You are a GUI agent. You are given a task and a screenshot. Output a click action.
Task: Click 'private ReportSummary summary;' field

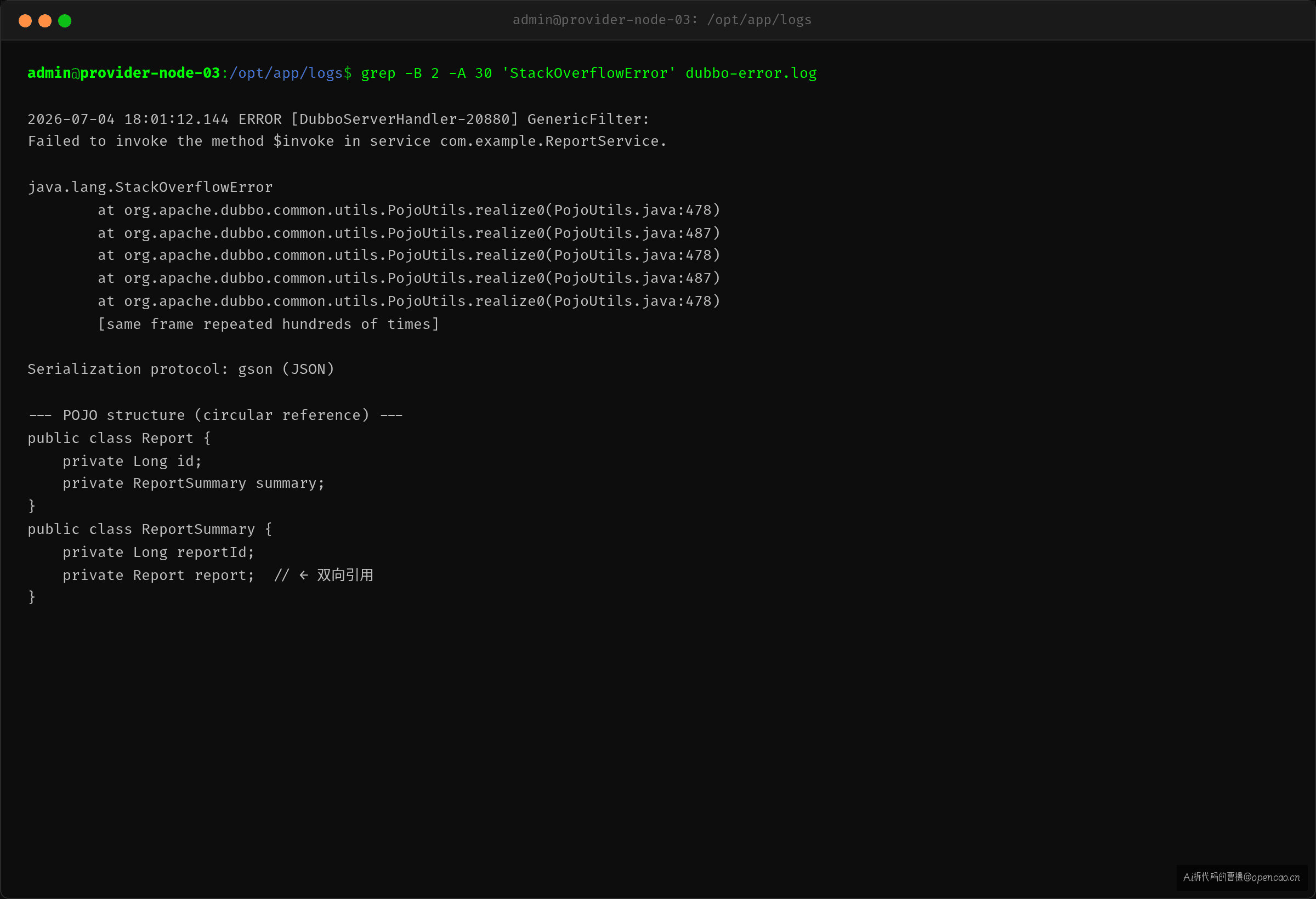pos(194,483)
